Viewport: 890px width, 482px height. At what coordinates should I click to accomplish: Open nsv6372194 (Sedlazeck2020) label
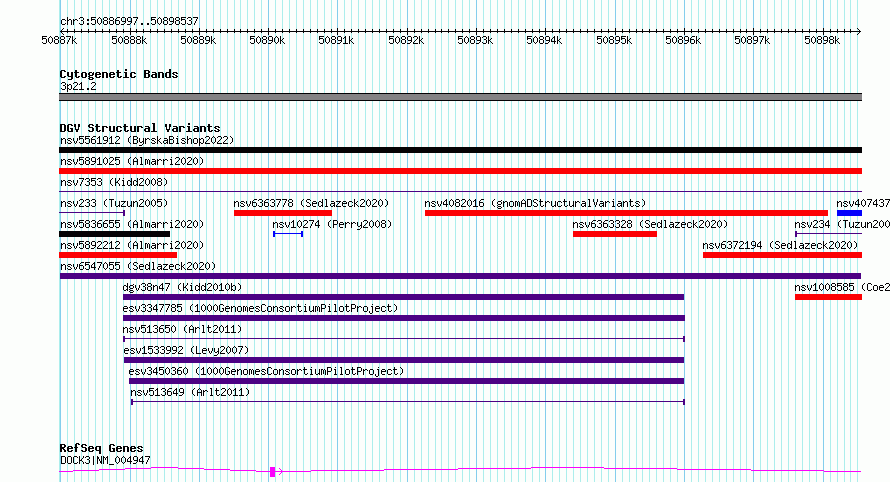[780, 245]
